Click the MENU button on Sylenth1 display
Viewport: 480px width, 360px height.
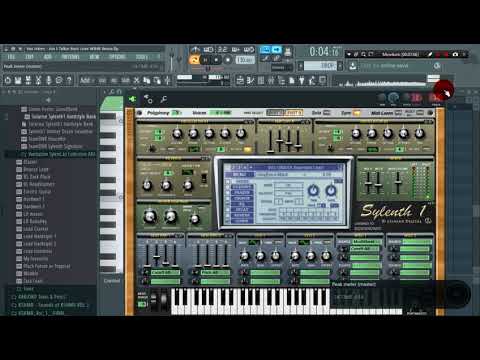[x=239, y=174]
